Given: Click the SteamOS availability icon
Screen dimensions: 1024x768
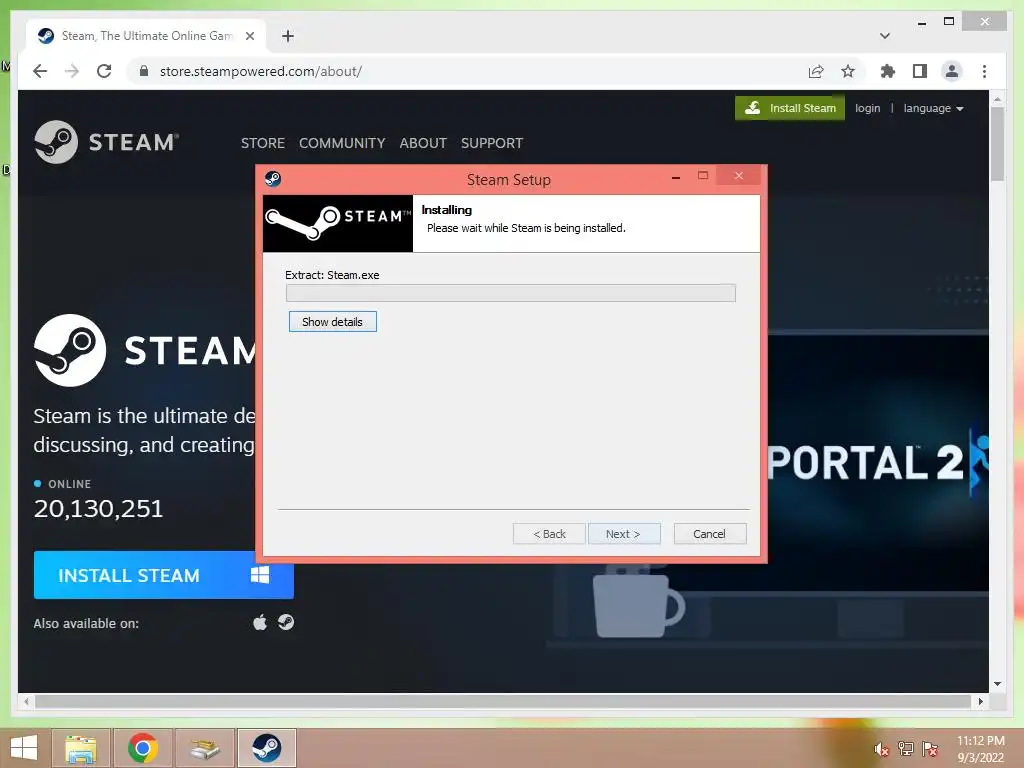Looking at the screenshot, I should [286, 622].
